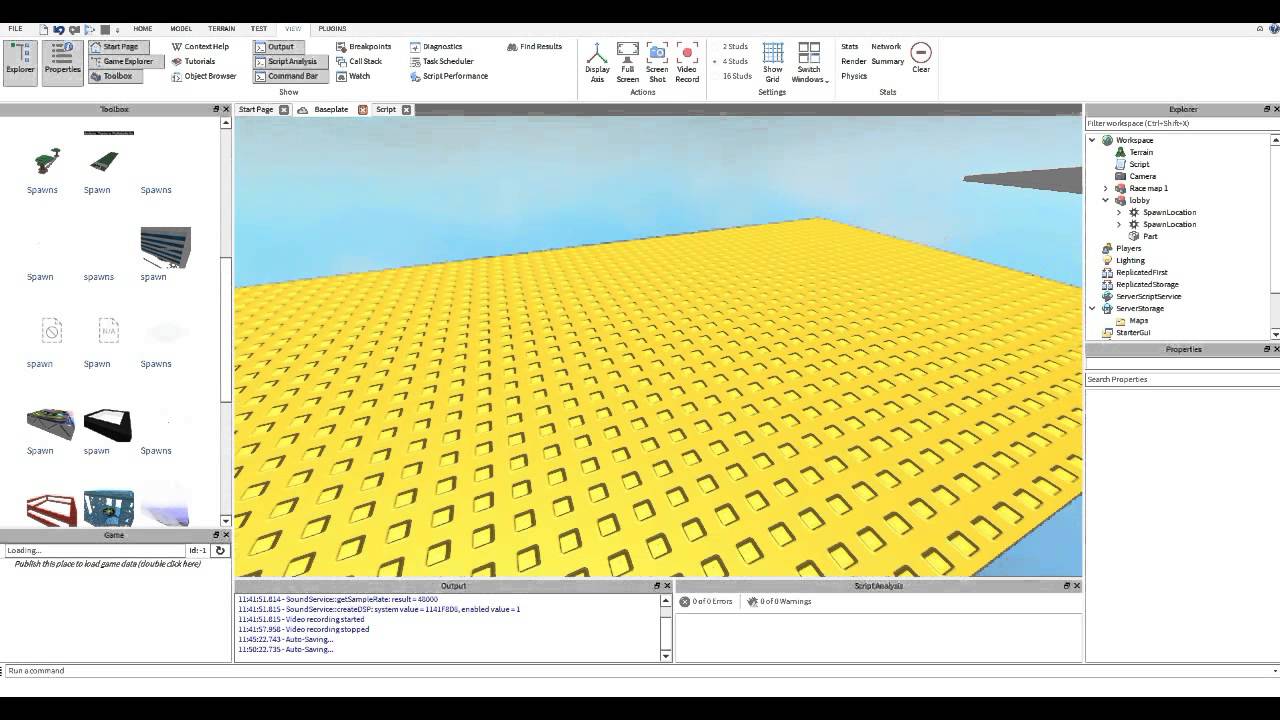Toggle the Script Analysis window

pyautogui.click(x=290, y=61)
